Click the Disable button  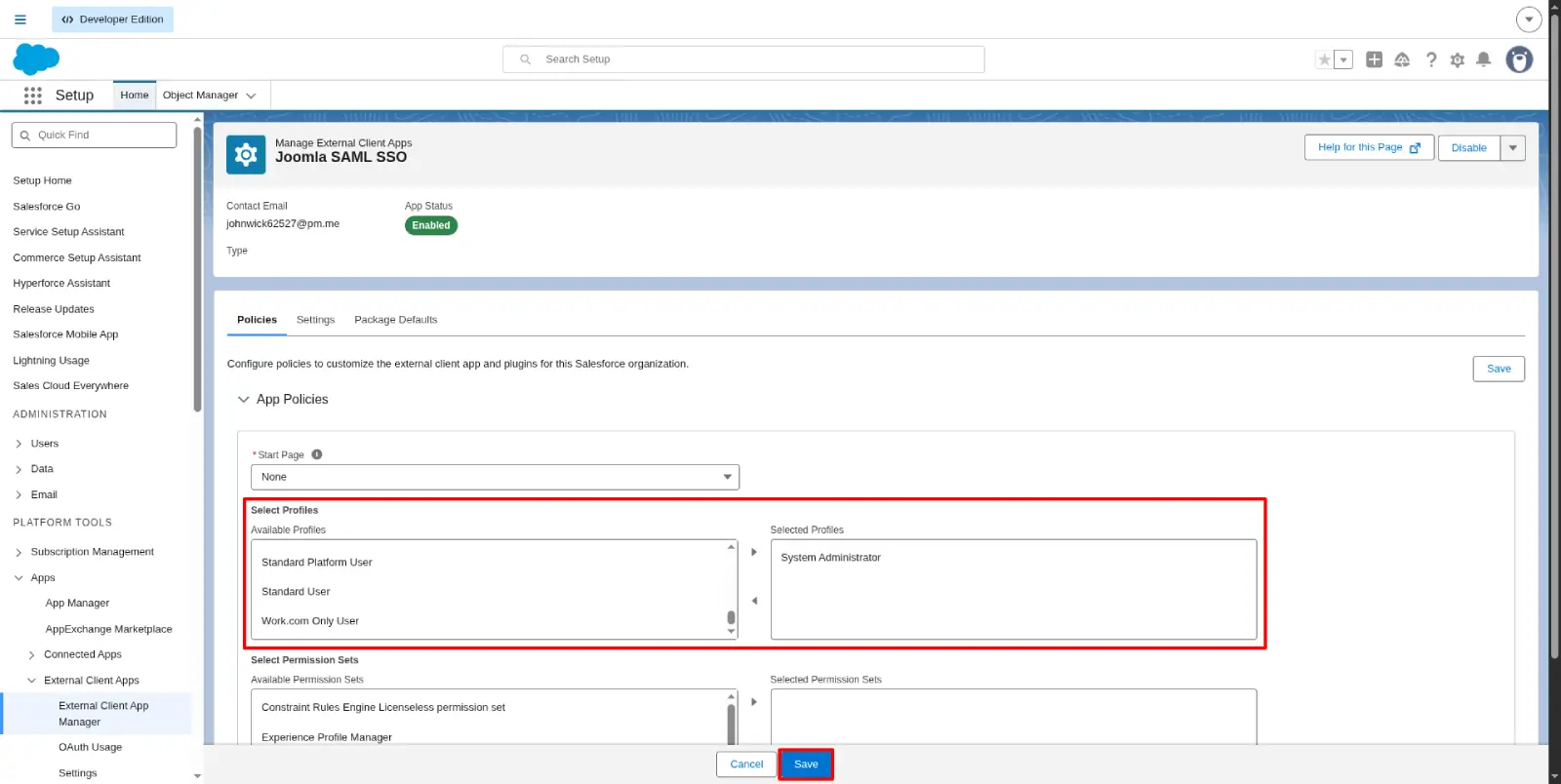(1468, 148)
